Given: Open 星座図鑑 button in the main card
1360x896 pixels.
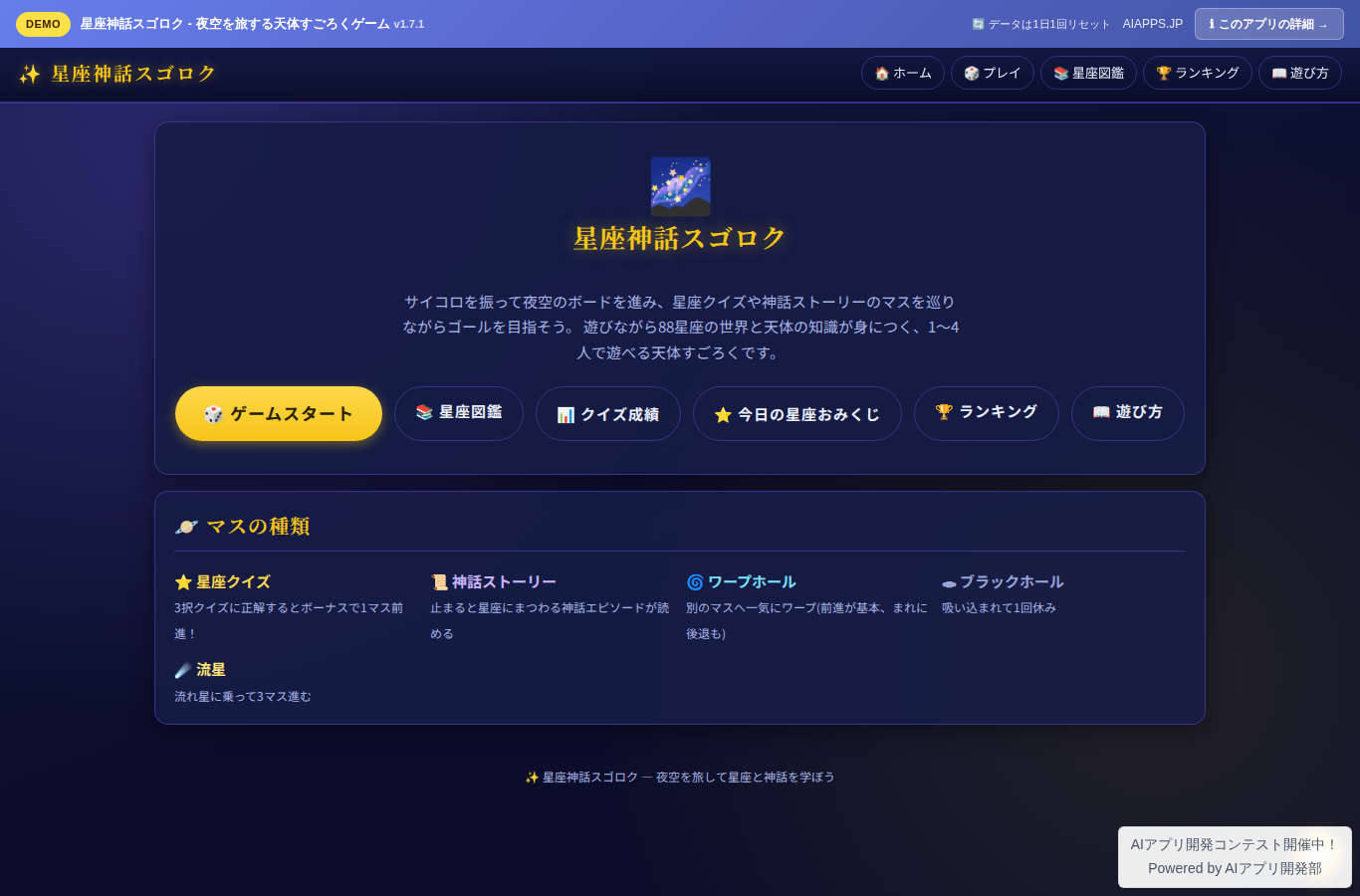Looking at the screenshot, I should [x=459, y=413].
